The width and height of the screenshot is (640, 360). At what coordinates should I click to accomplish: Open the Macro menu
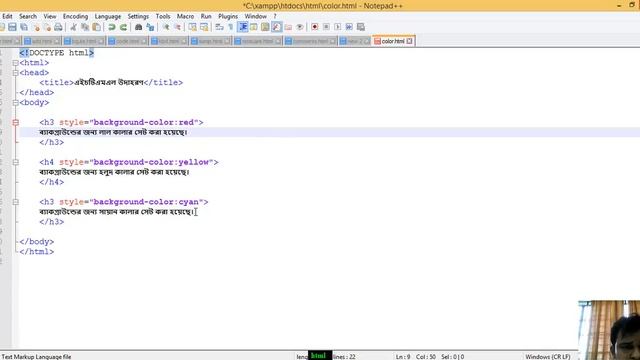coord(185,16)
